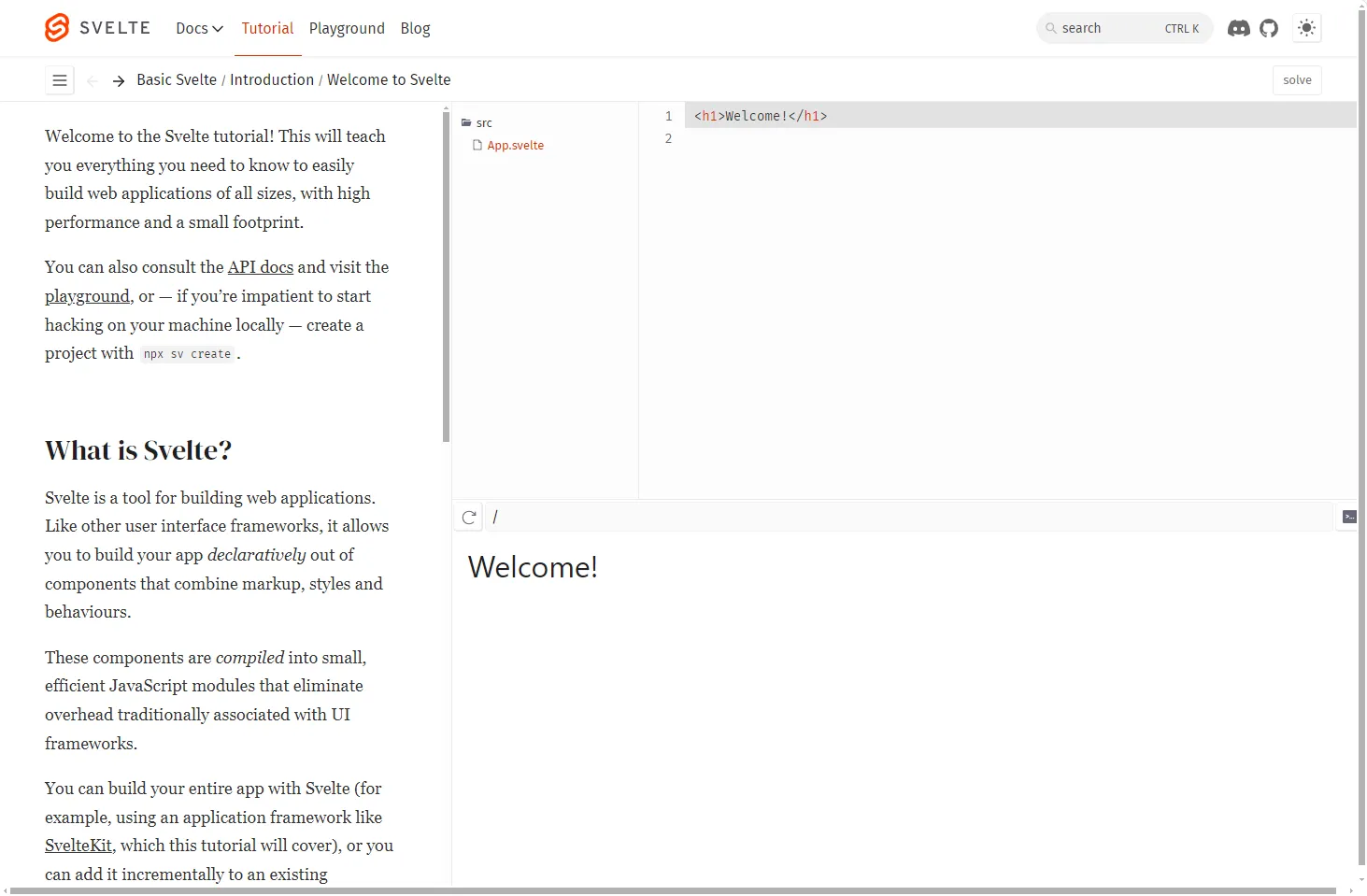Click the 'What is Svelte?' heading

coord(138,450)
